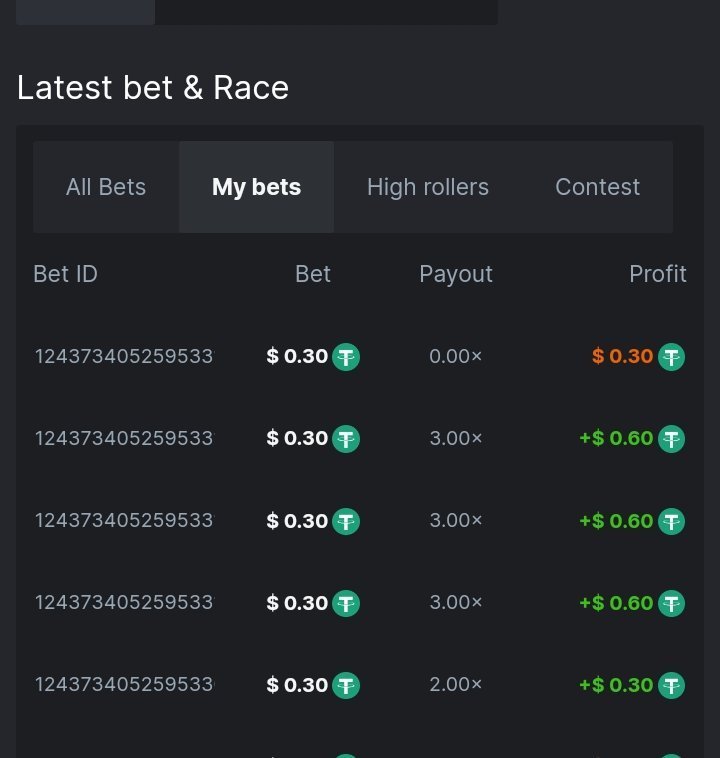Open the Contest tab

(x=597, y=187)
